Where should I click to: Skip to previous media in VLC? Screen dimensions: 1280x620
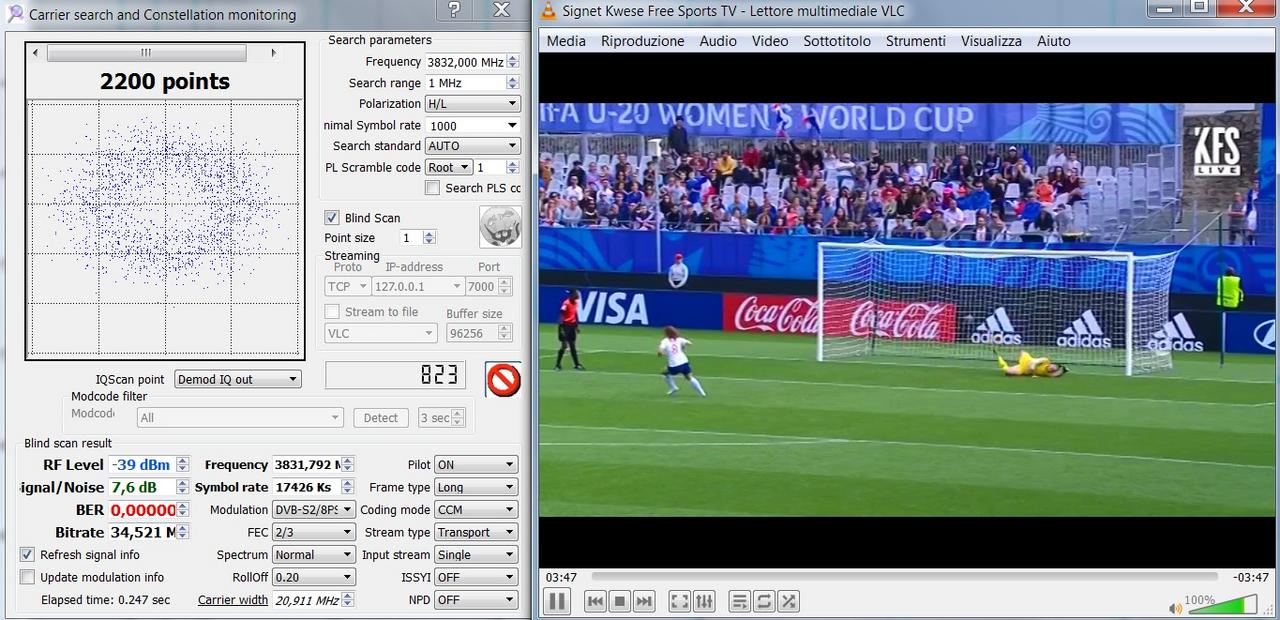[x=595, y=601]
